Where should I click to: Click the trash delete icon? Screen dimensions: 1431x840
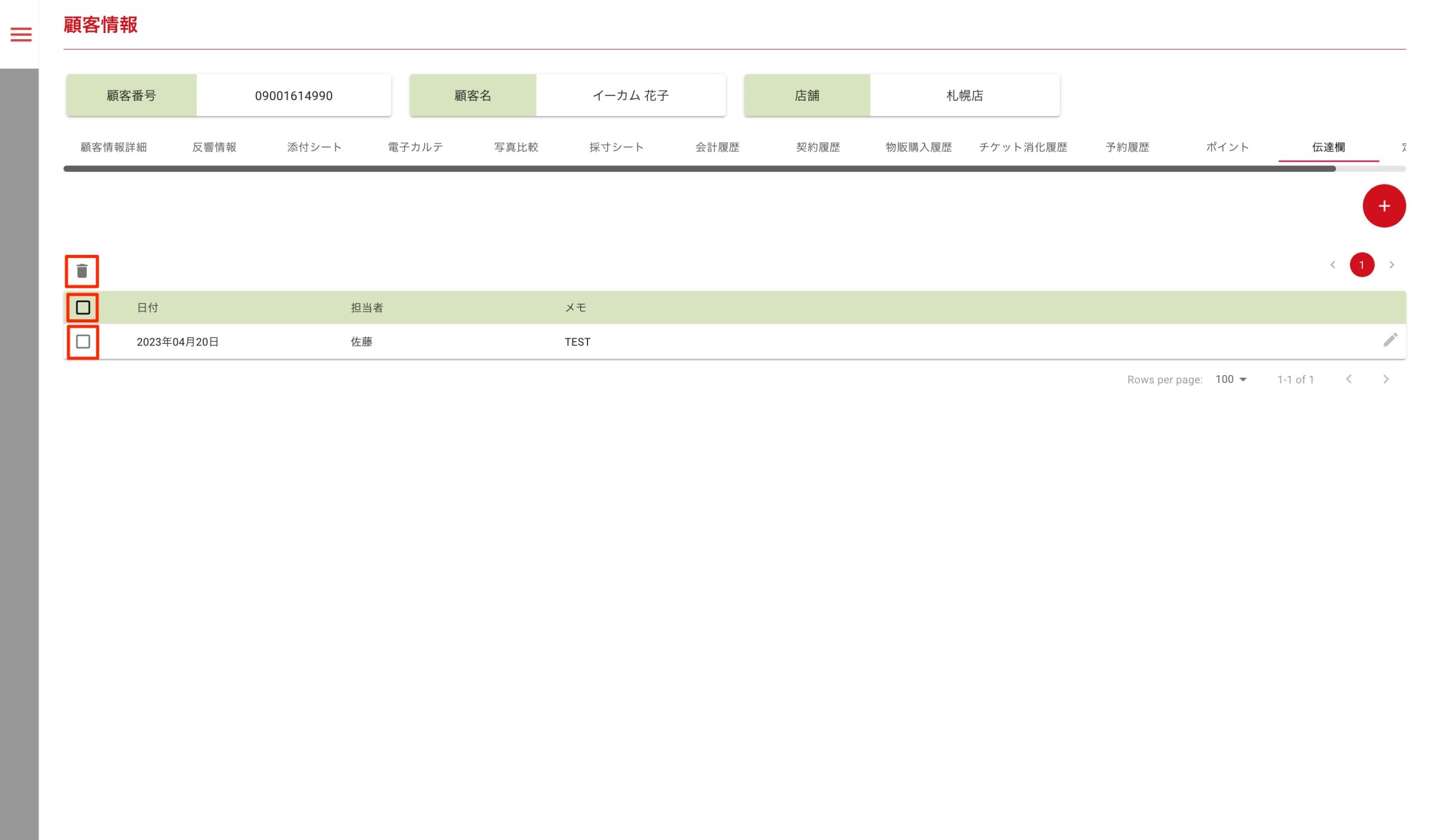click(82, 271)
